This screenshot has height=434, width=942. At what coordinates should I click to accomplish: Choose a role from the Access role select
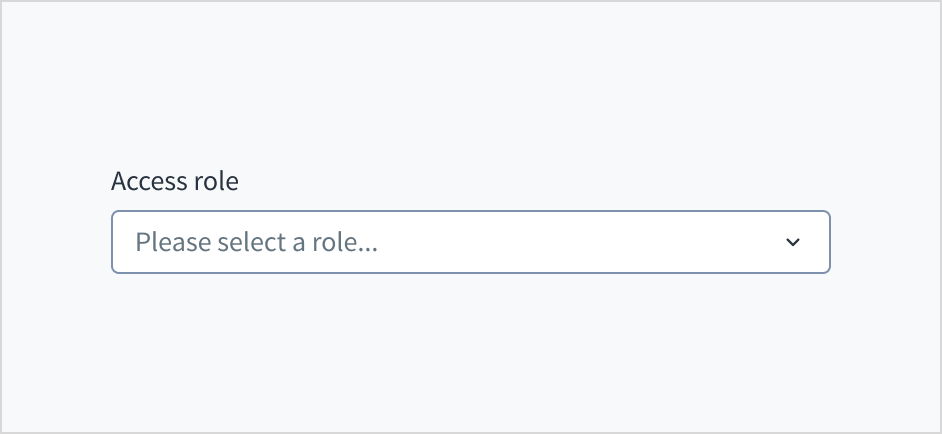pos(470,242)
